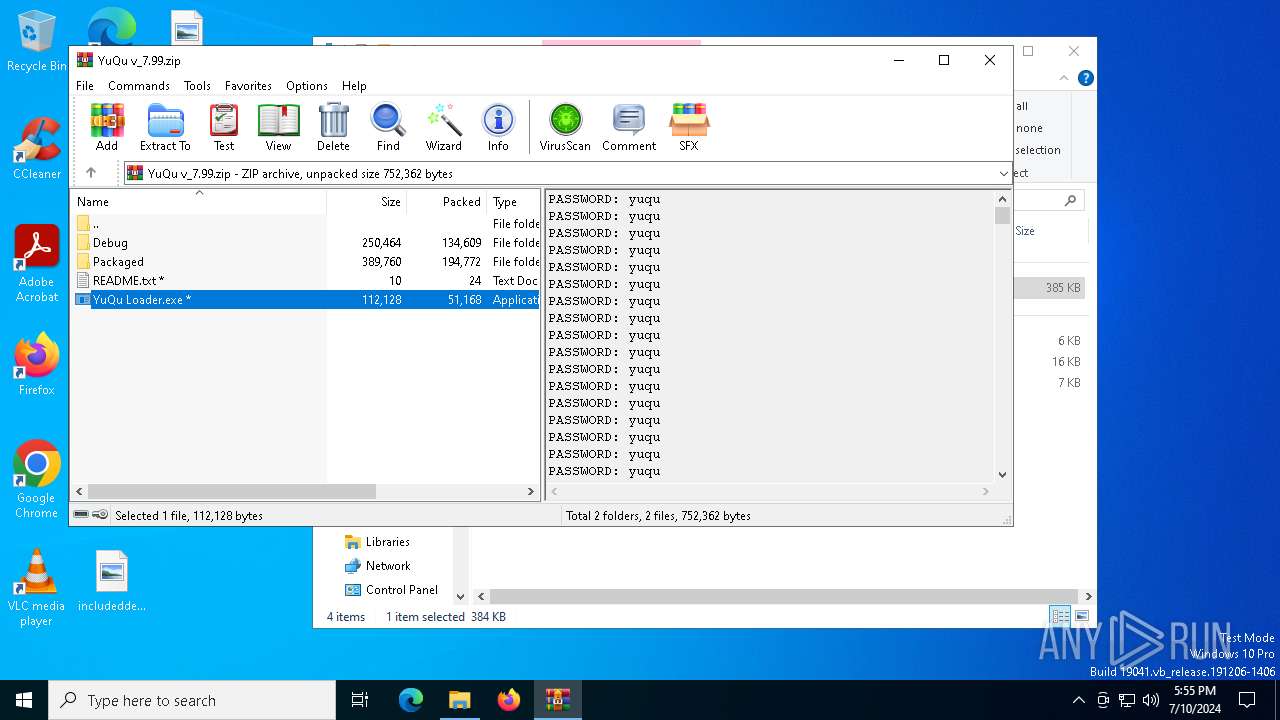This screenshot has height=720, width=1280.
Task: Open the View toolbar icon
Action: click(x=278, y=127)
